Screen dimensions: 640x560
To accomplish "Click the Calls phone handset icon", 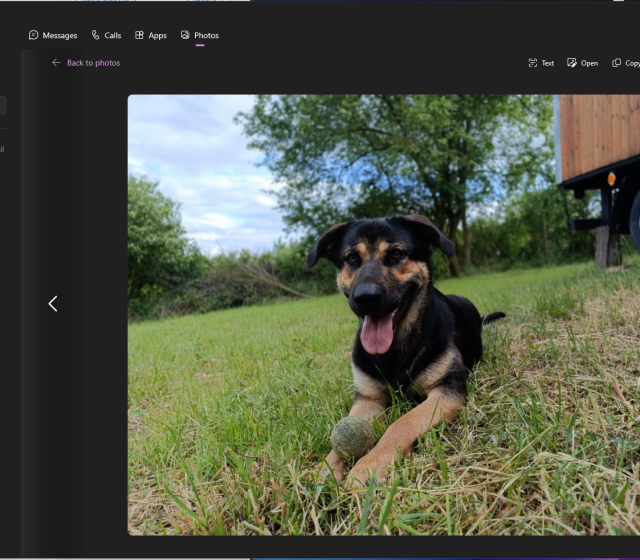I will [96, 35].
